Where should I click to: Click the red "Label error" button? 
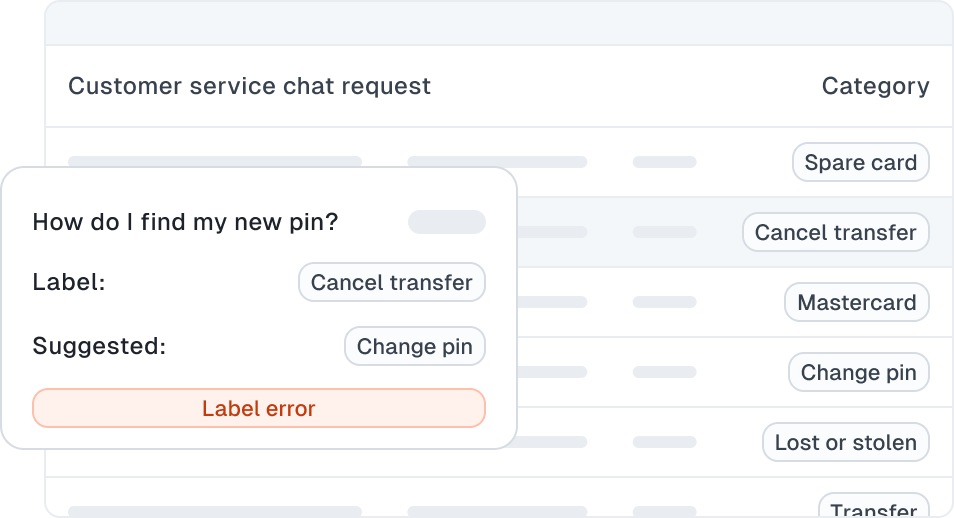[259, 408]
